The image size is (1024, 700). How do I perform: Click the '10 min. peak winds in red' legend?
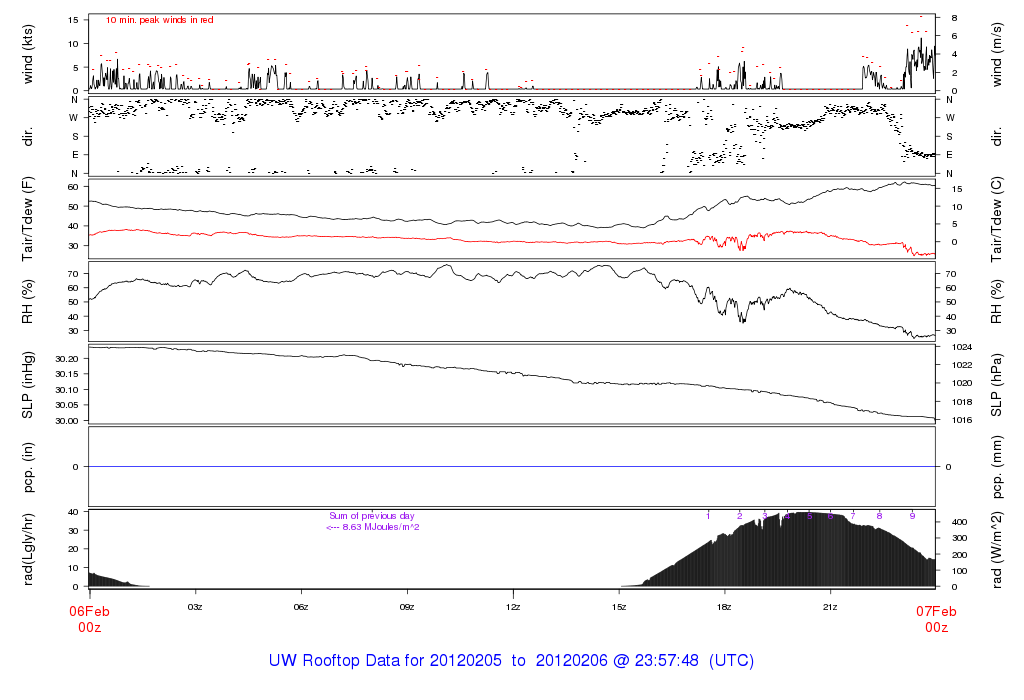[x=160, y=20]
